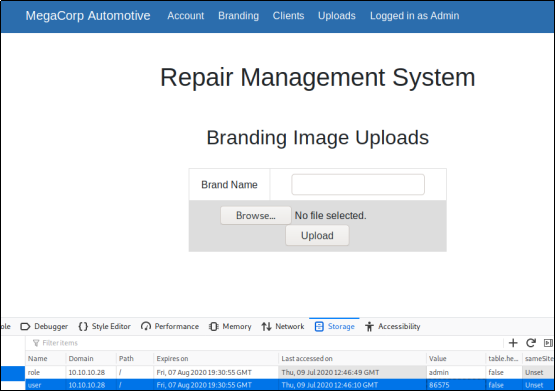Open the Account nav link

pos(185,16)
